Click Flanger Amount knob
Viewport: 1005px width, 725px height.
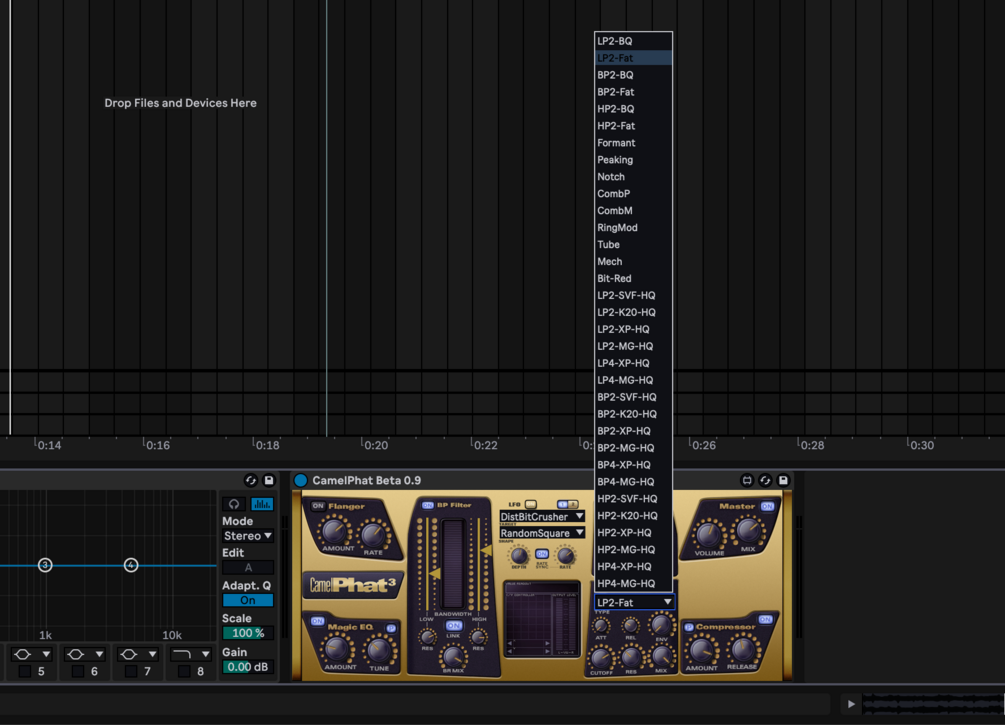335,531
